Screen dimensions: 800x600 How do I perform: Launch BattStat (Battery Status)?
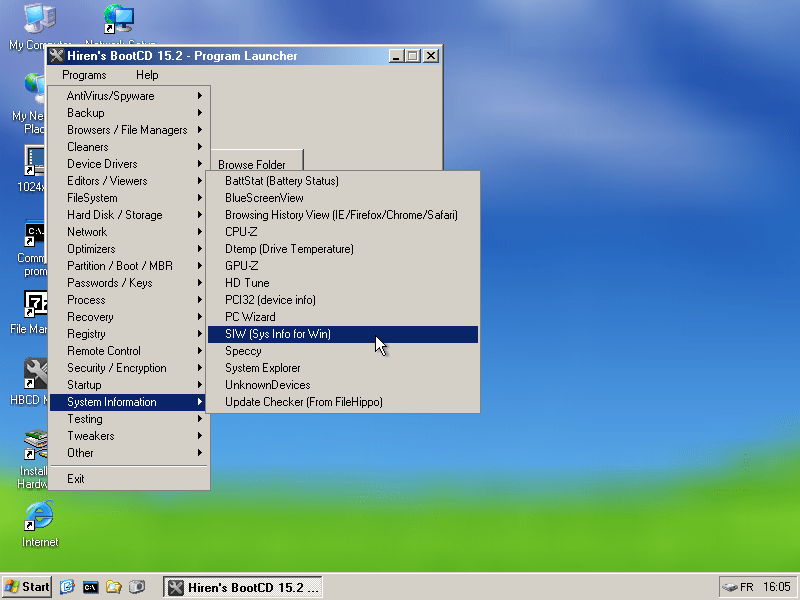coord(343,181)
